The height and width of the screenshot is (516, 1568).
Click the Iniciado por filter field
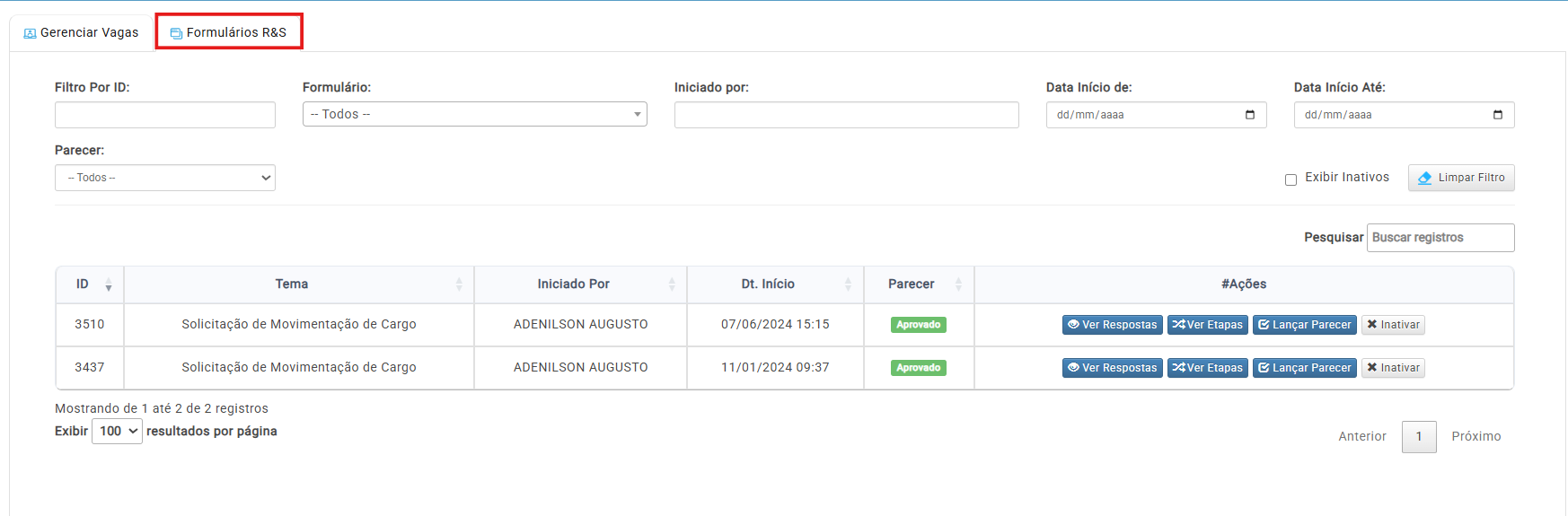point(846,115)
